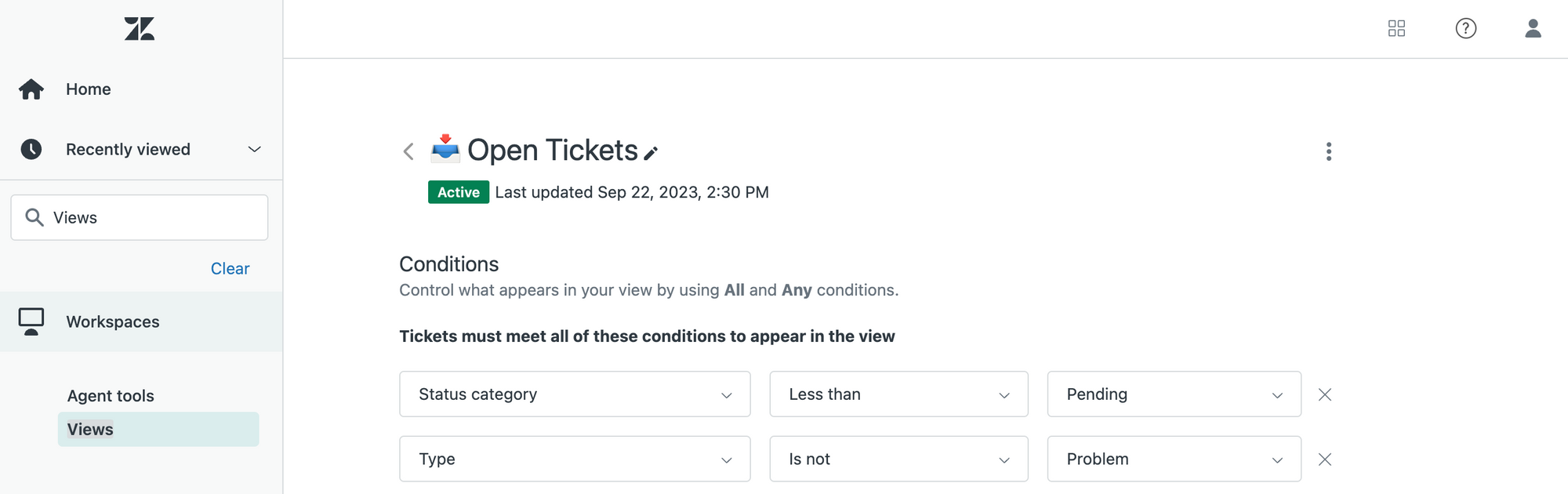The height and width of the screenshot is (494, 1568).
Task: Open the three-dot options menu
Action: point(1328,151)
